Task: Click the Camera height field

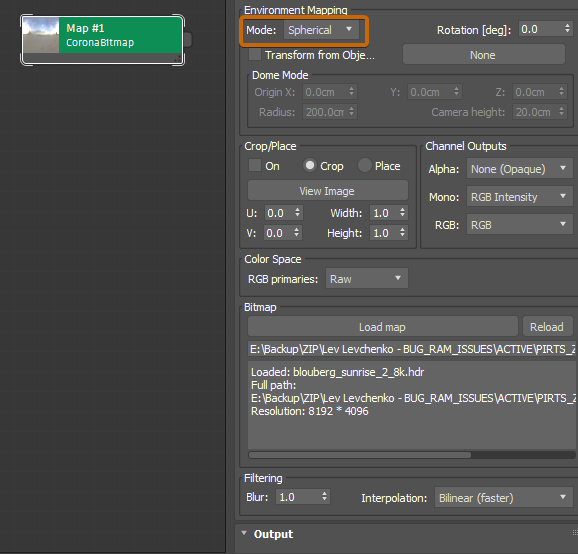Action: (535, 112)
